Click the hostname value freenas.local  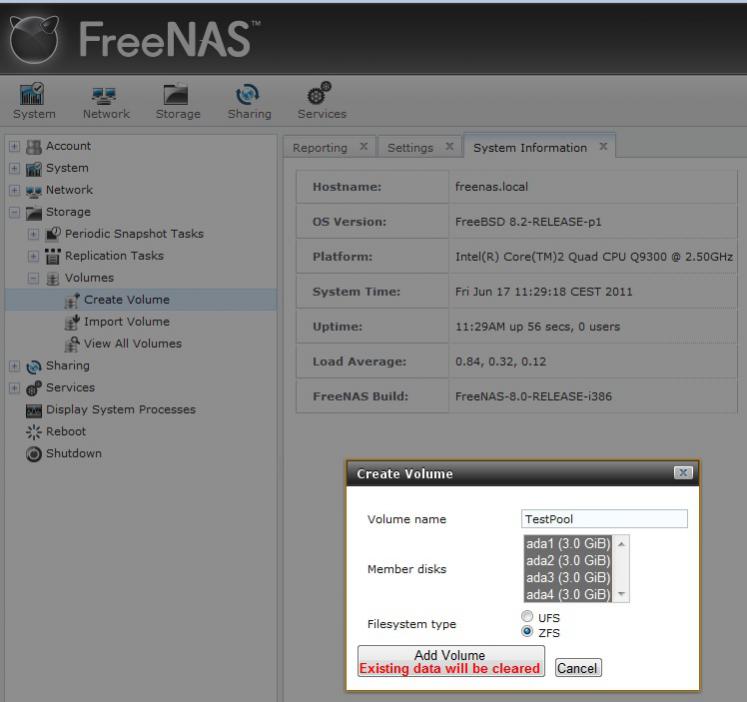[492, 186]
